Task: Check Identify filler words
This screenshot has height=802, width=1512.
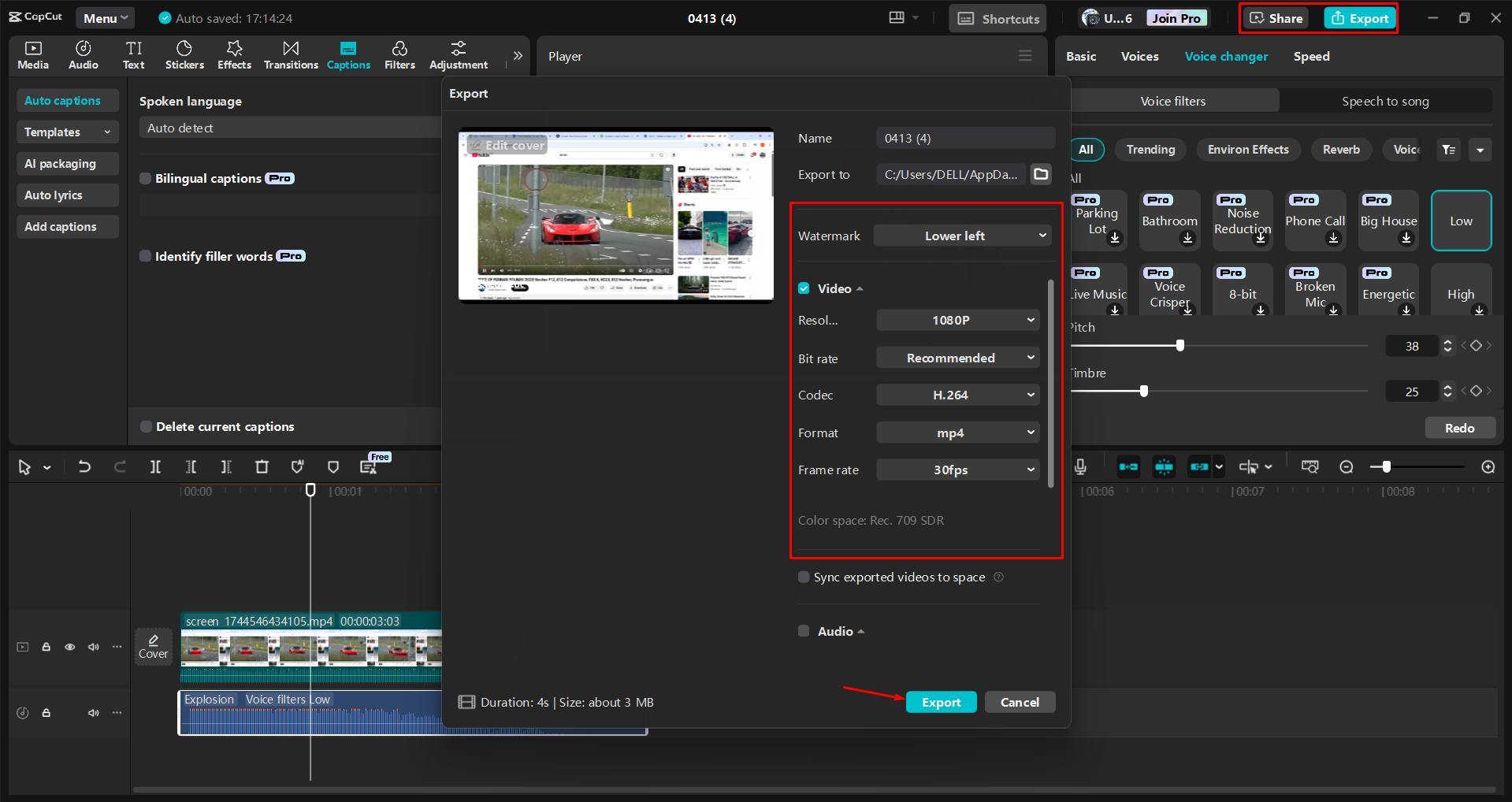Action: (x=146, y=255)
